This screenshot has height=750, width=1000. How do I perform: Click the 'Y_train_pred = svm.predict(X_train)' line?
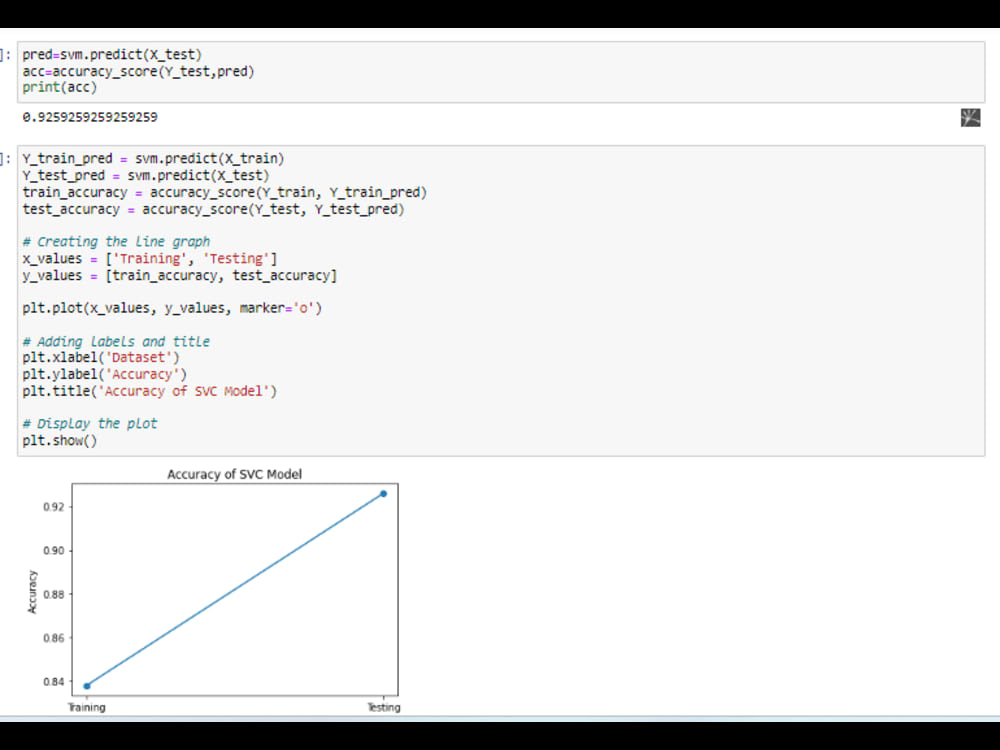tap(153, 159)
